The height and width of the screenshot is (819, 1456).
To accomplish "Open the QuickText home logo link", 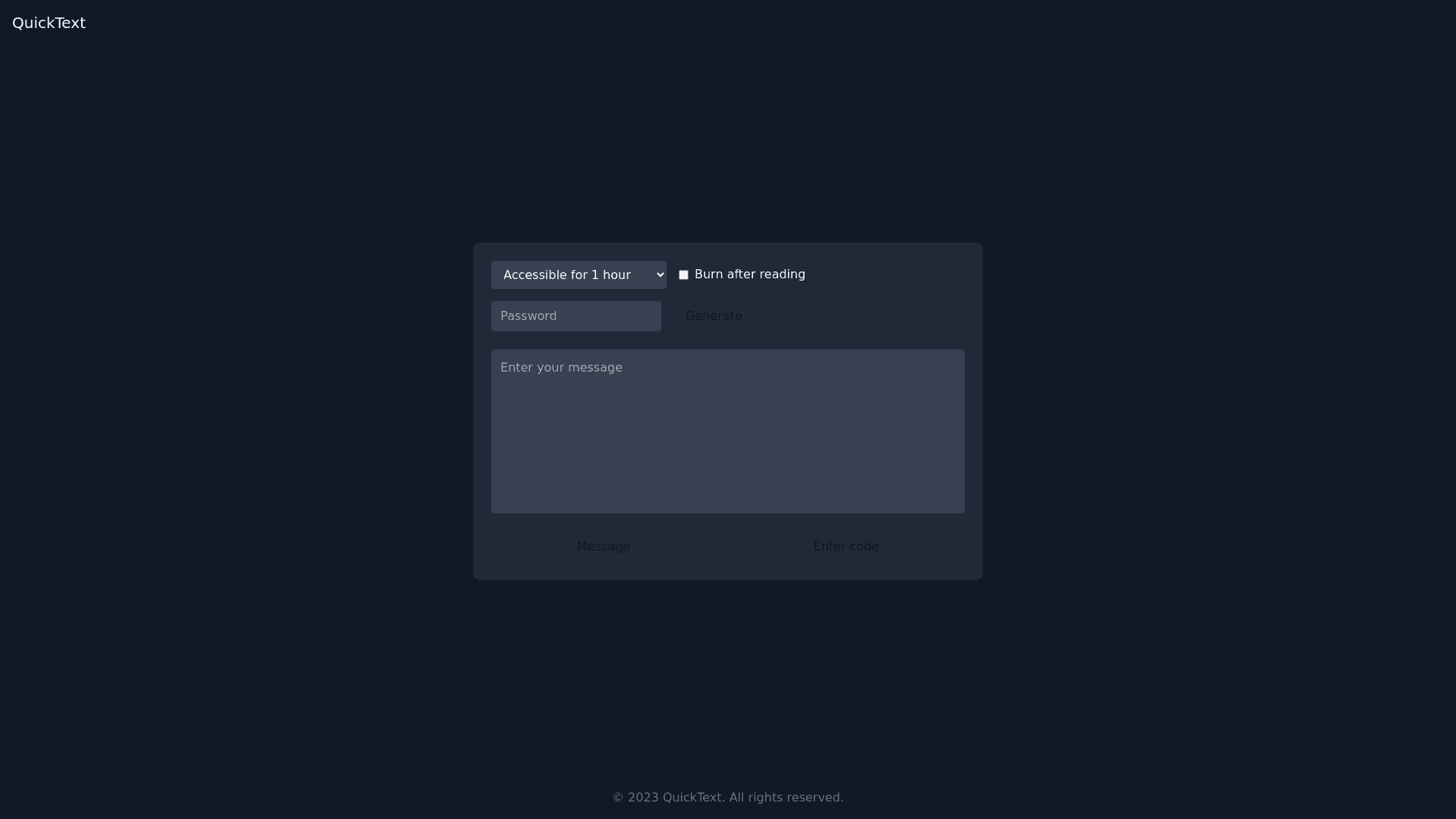I will (x=49, y=23).
